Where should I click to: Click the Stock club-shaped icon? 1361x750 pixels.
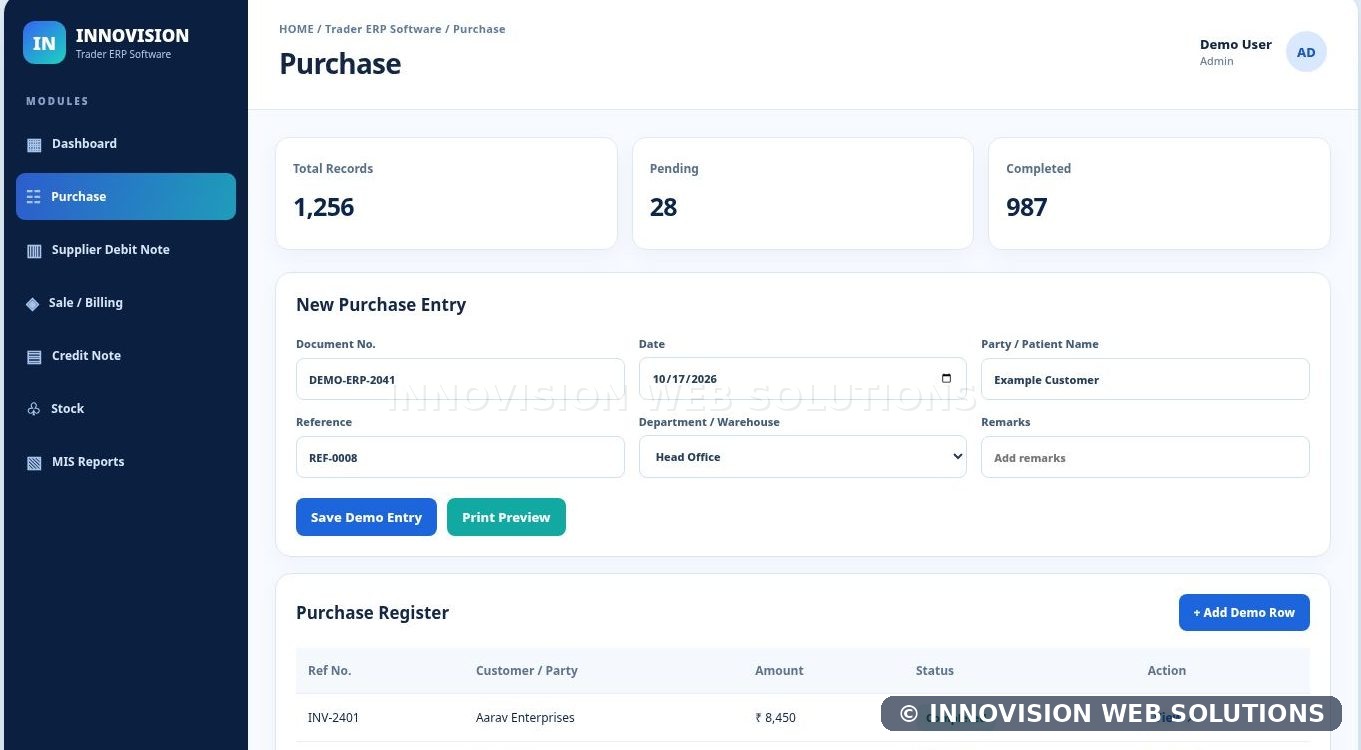pos(33,409)
